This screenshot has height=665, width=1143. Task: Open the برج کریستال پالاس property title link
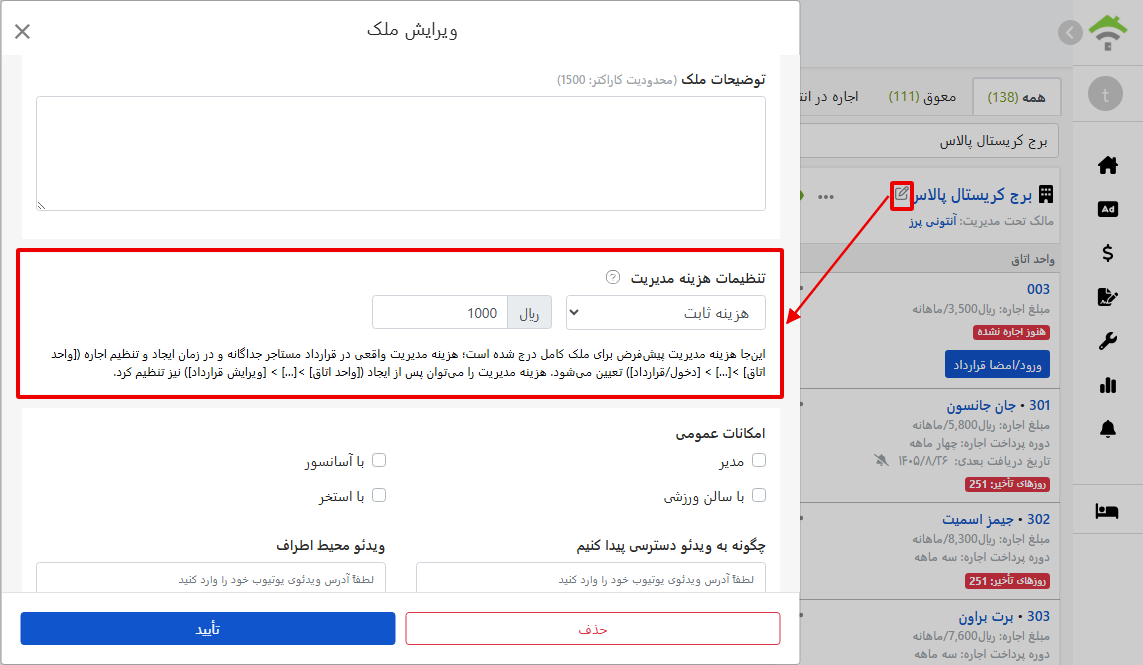(973, 195)
